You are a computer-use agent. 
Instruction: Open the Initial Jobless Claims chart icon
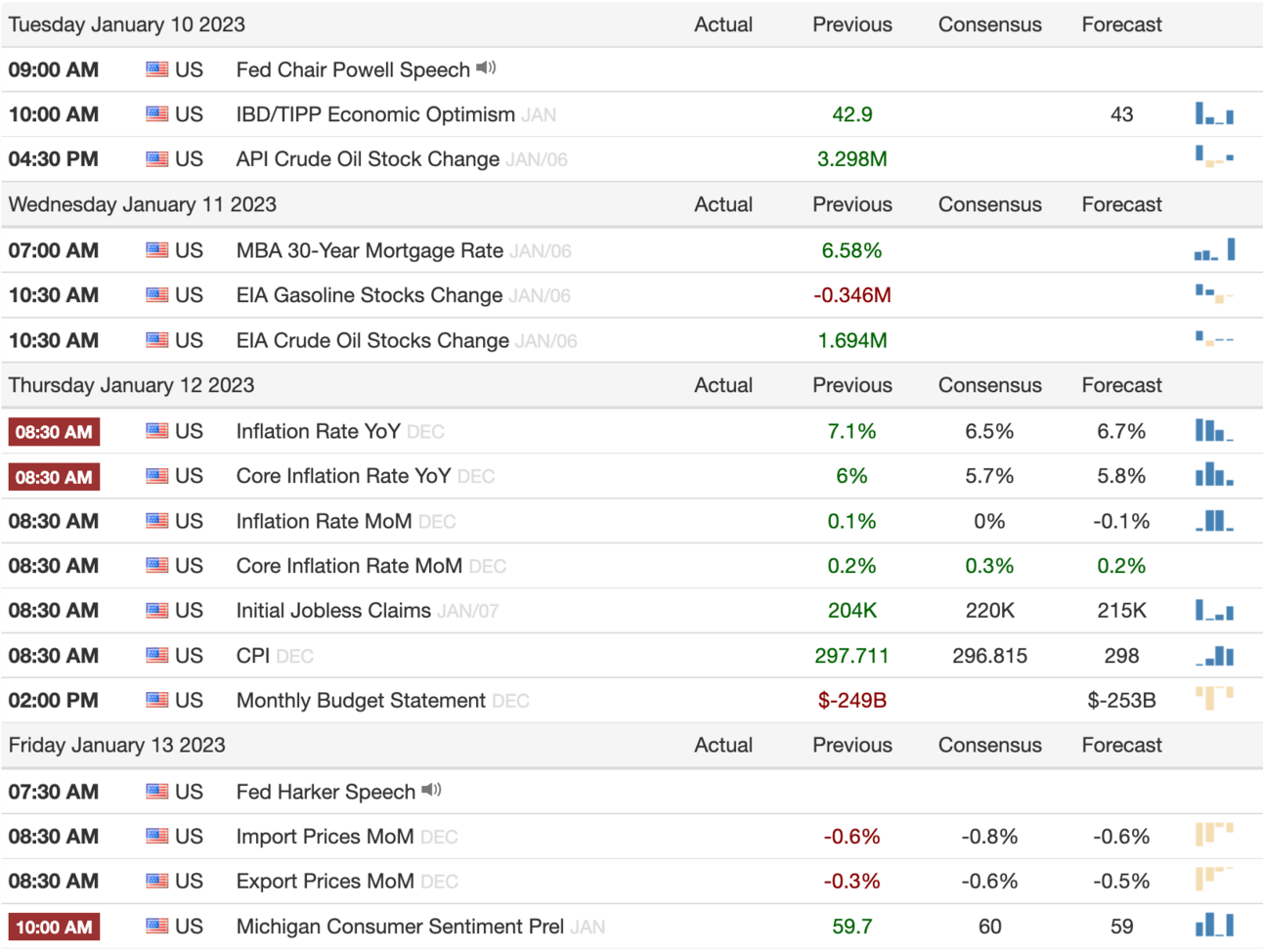click(1214, 611)
